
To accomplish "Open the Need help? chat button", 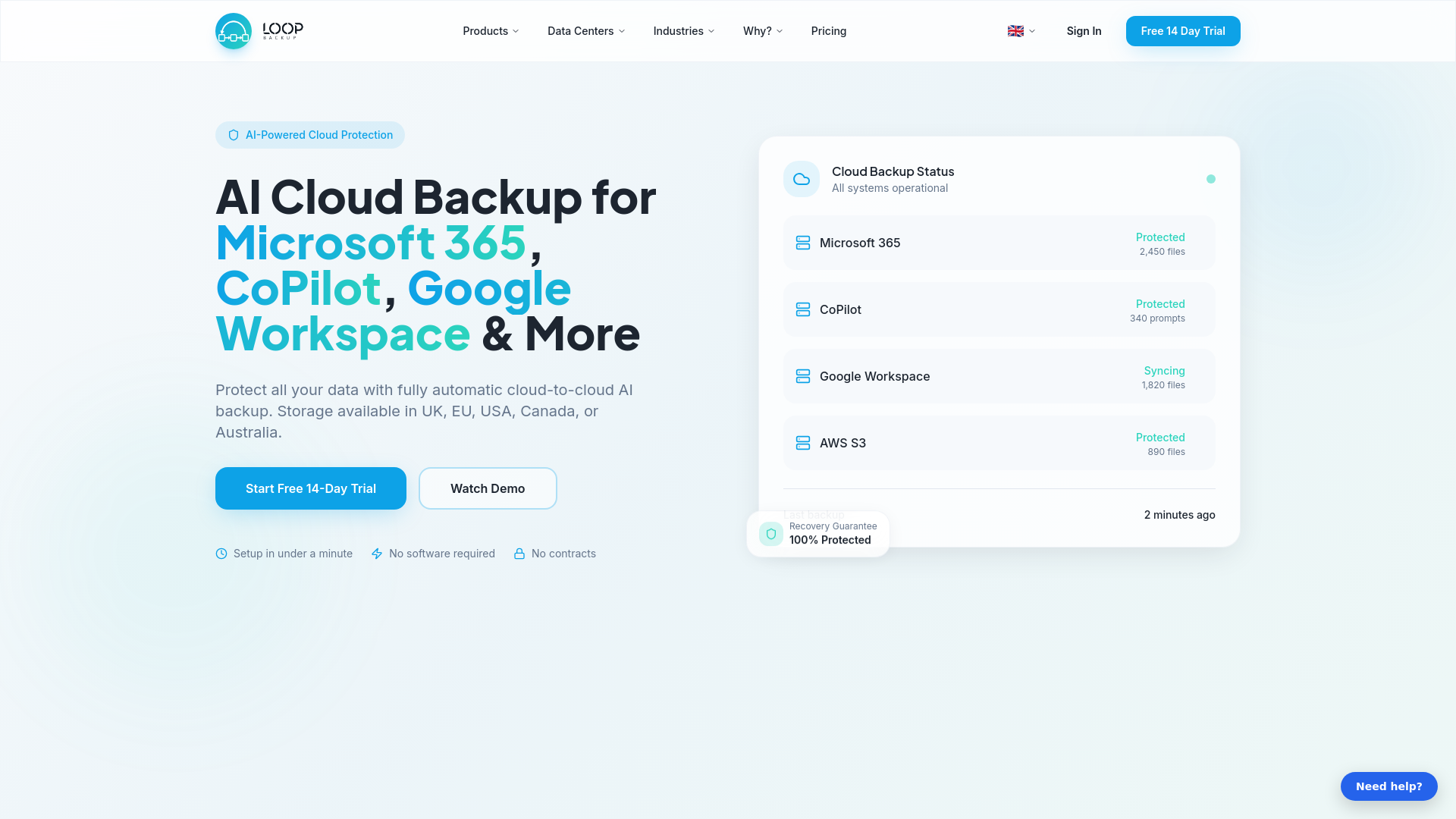I will (x=1389, y=786).
